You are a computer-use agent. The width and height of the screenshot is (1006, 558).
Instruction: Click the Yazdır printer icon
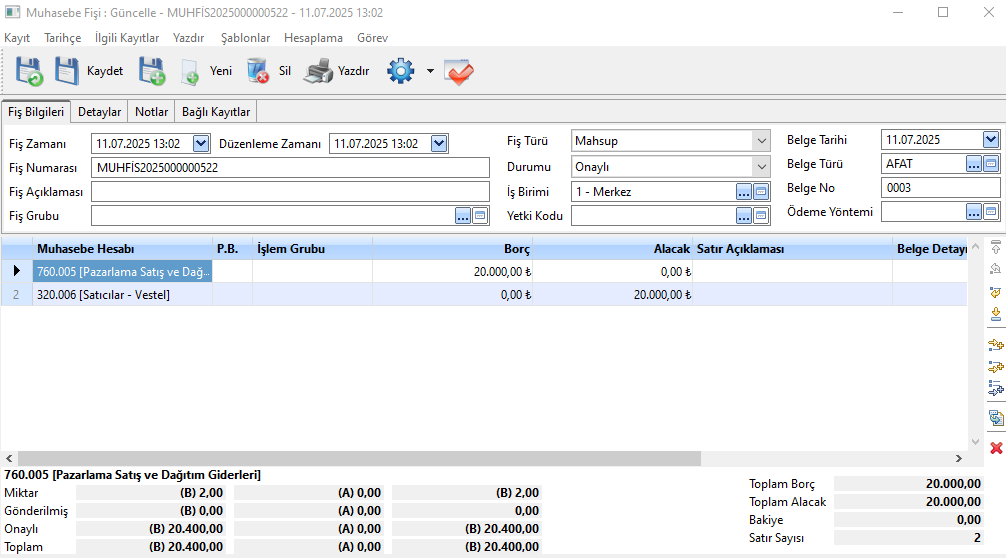tap(318, 71)
